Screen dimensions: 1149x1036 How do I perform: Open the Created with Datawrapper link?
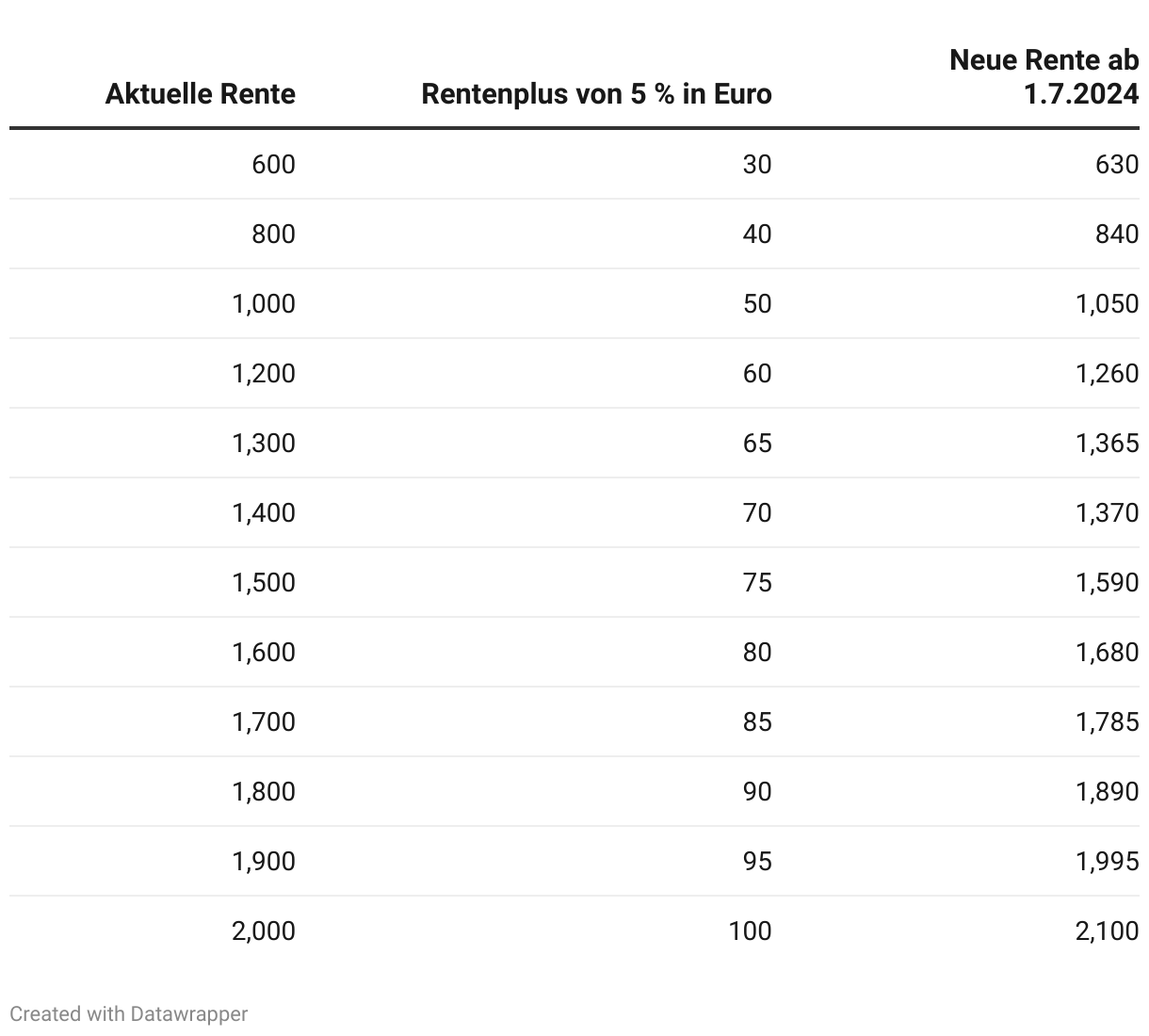[129, 1014]
